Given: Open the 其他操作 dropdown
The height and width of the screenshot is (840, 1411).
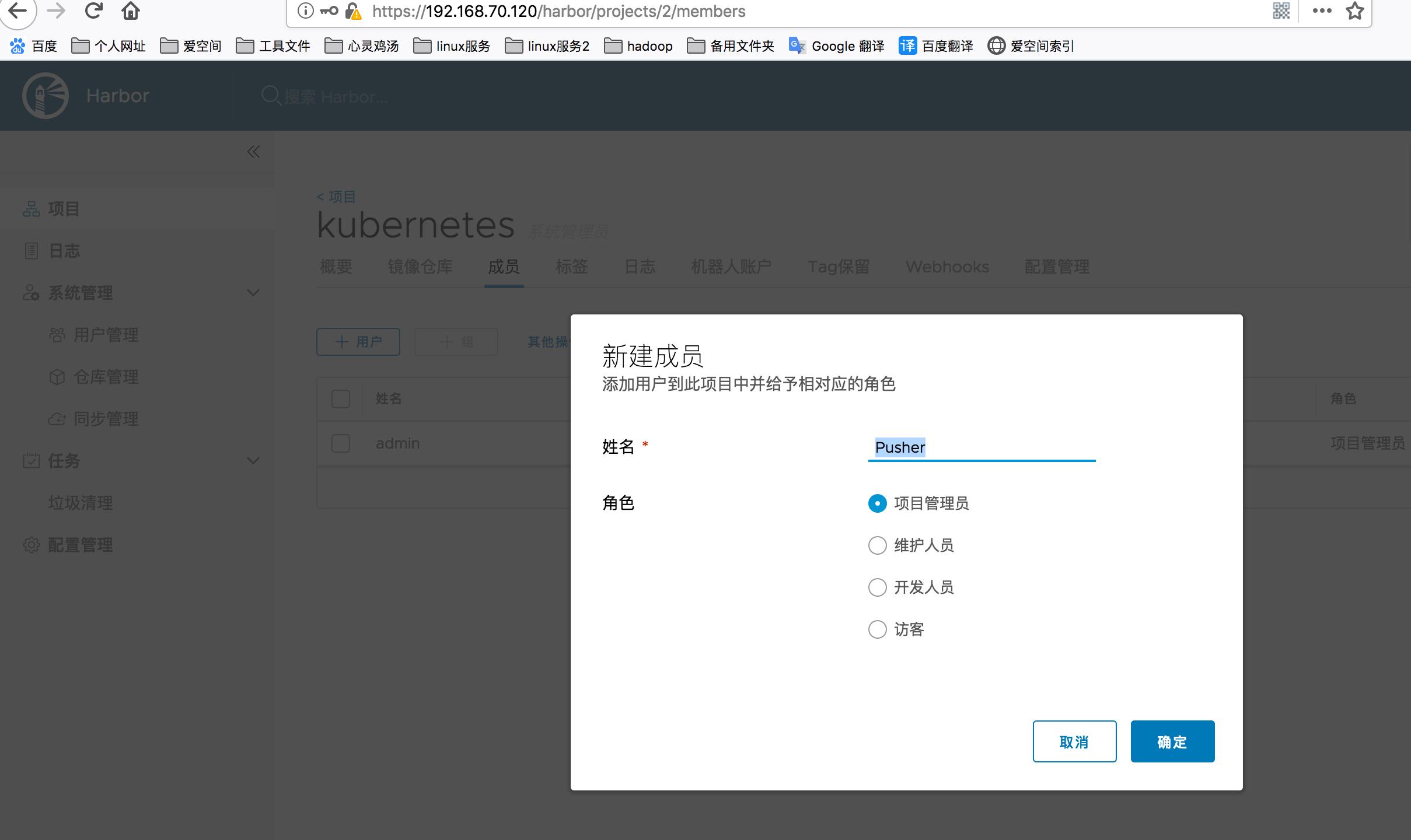Looking at the screenshot, I should [548, 342].
